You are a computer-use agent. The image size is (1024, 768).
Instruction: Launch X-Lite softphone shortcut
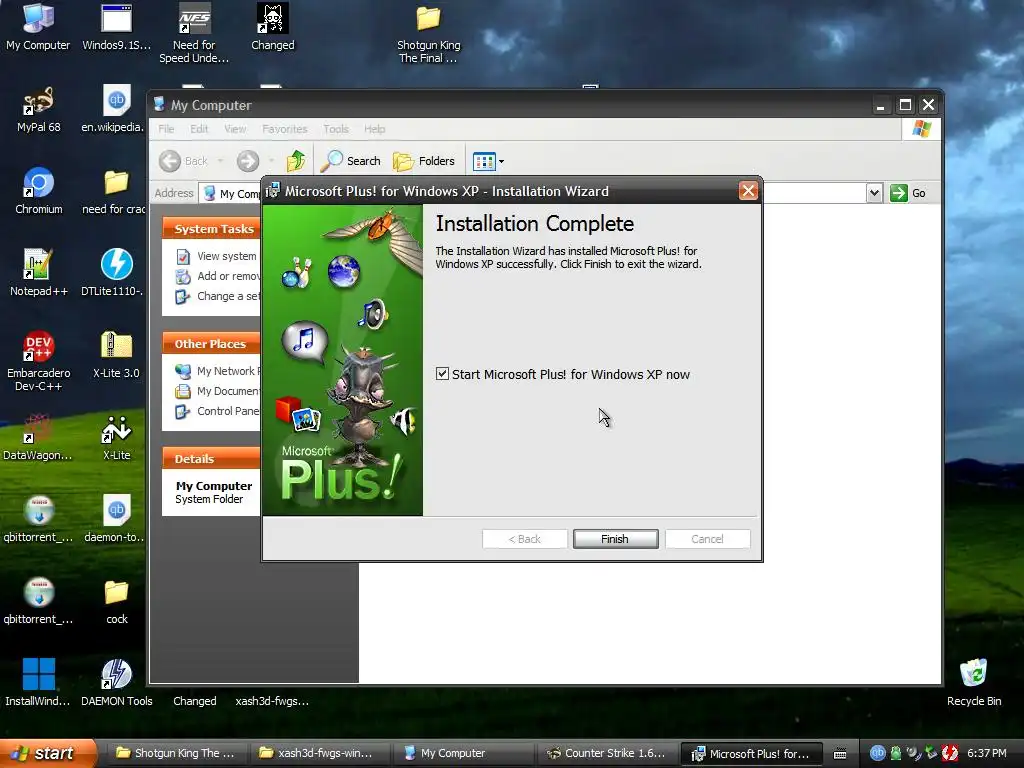point(116,436)
